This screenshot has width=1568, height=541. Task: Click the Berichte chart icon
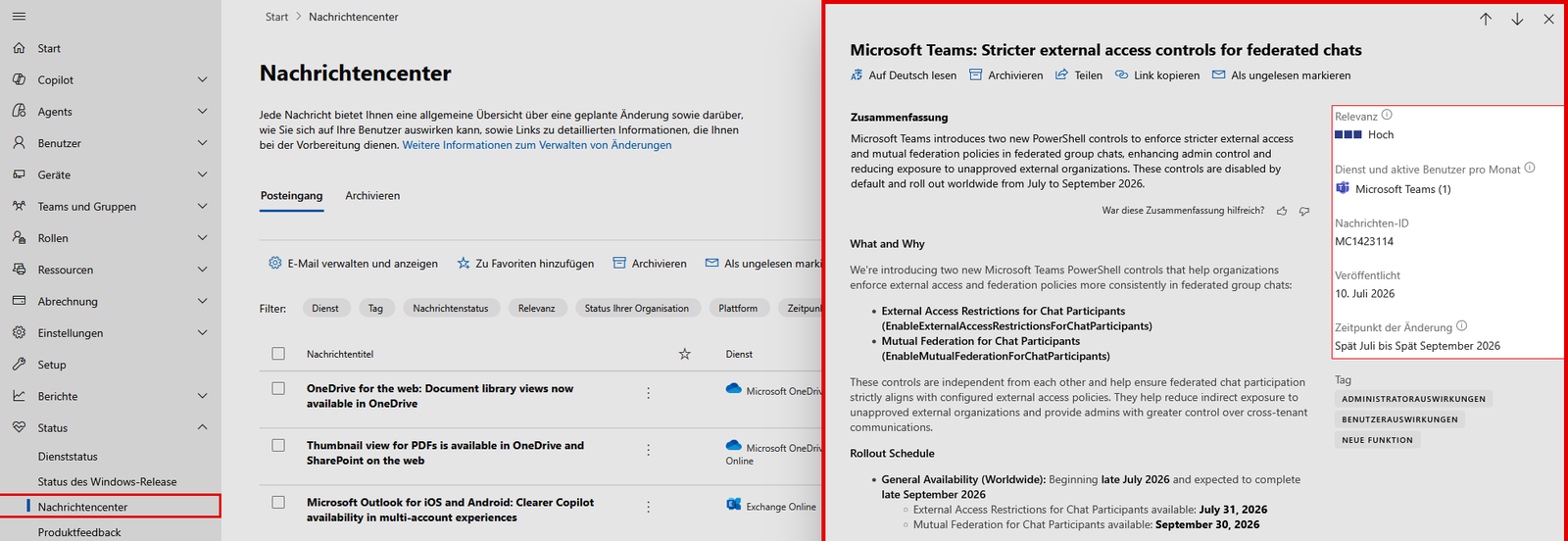click(x=19, y=396)
